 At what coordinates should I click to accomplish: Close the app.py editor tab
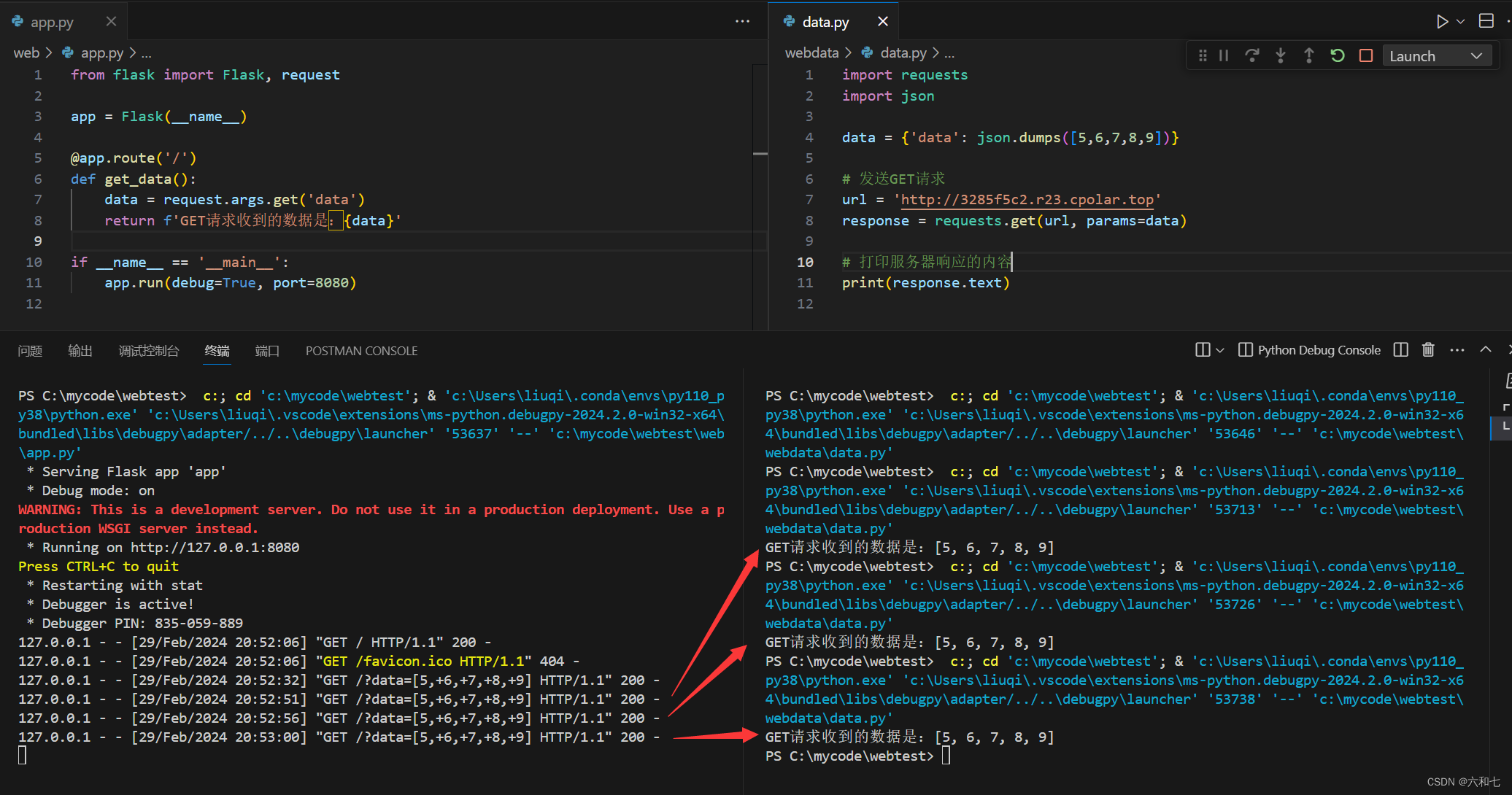[x=111, y=22]
